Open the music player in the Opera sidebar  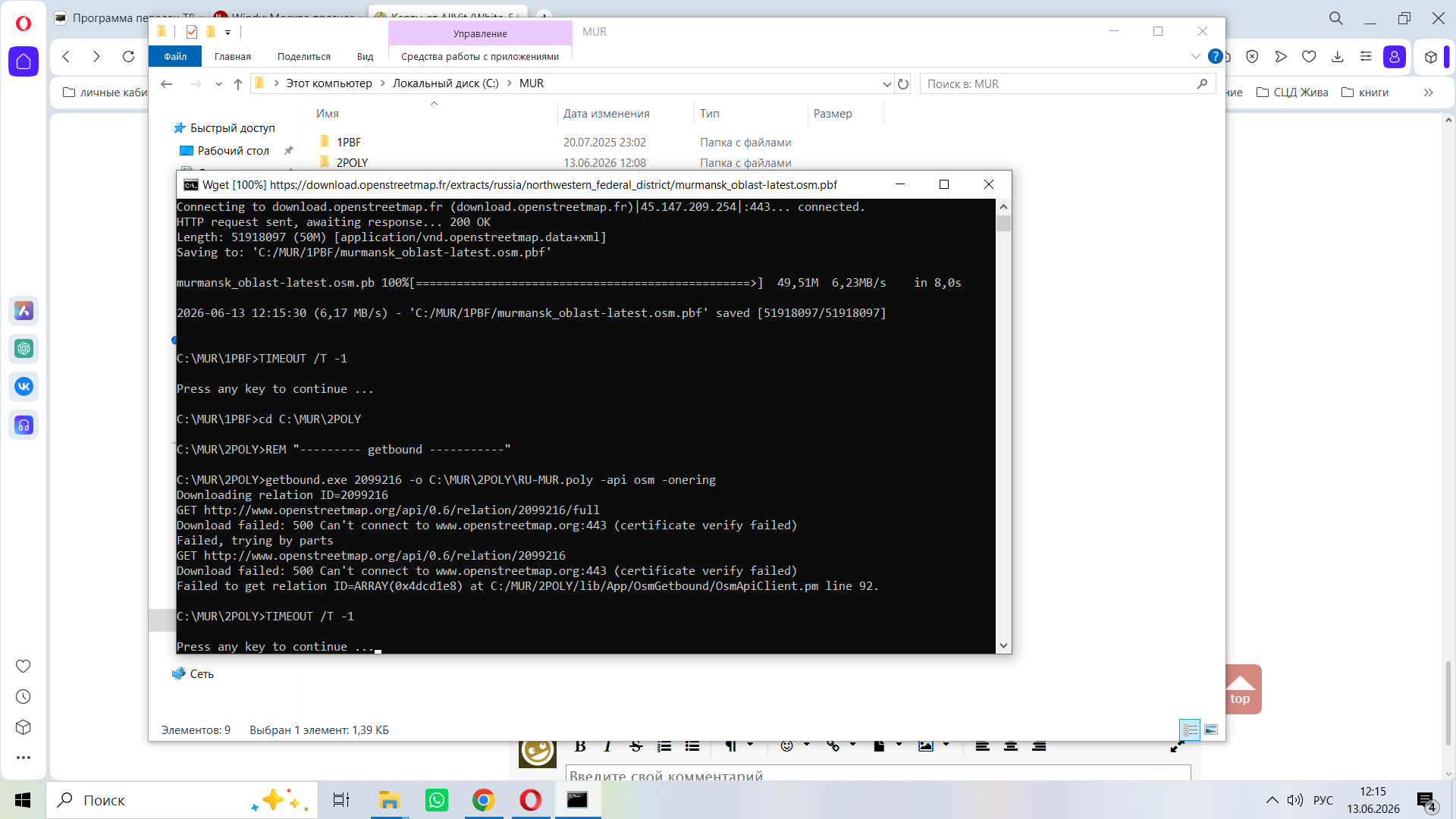tap(24, 425)
